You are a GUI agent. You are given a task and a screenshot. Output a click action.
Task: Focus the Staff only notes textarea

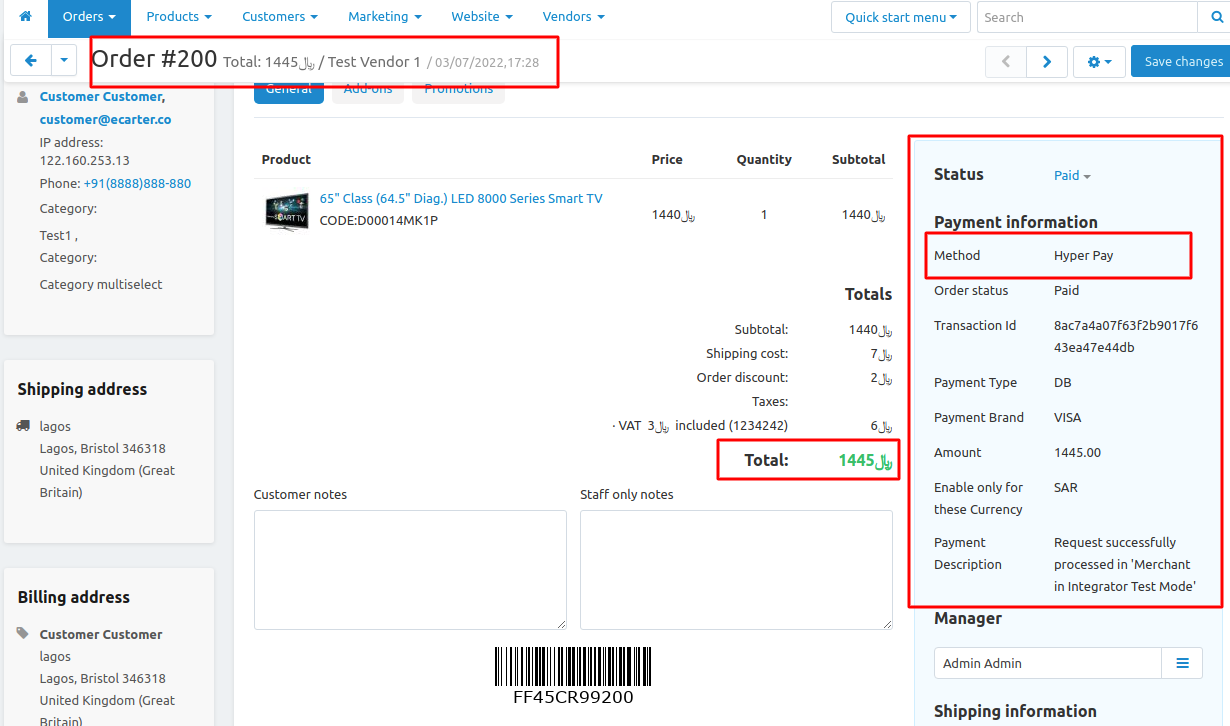pyautogui.click(x=736, y=570)
